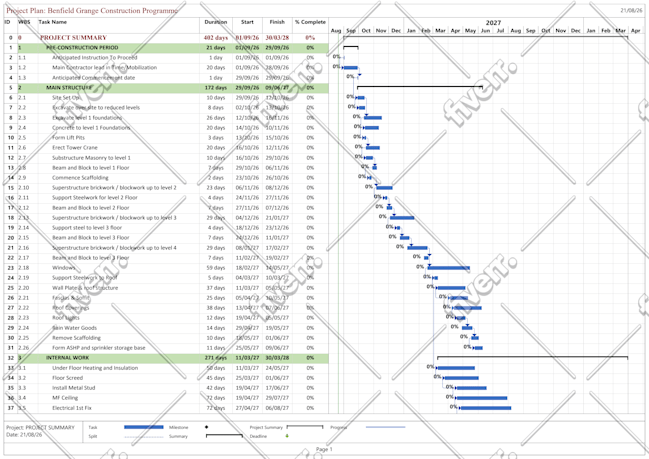Select the PRE-CONSTRUCTION PERIOD summary bracket bar

click(351, 47)
